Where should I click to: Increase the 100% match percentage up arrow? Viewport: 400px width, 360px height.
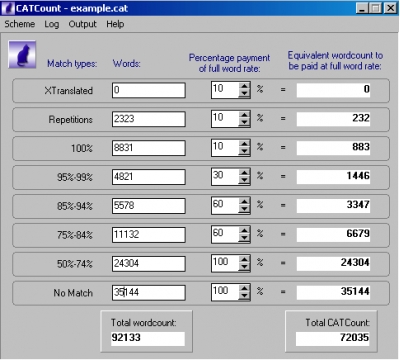pos(244,144)
